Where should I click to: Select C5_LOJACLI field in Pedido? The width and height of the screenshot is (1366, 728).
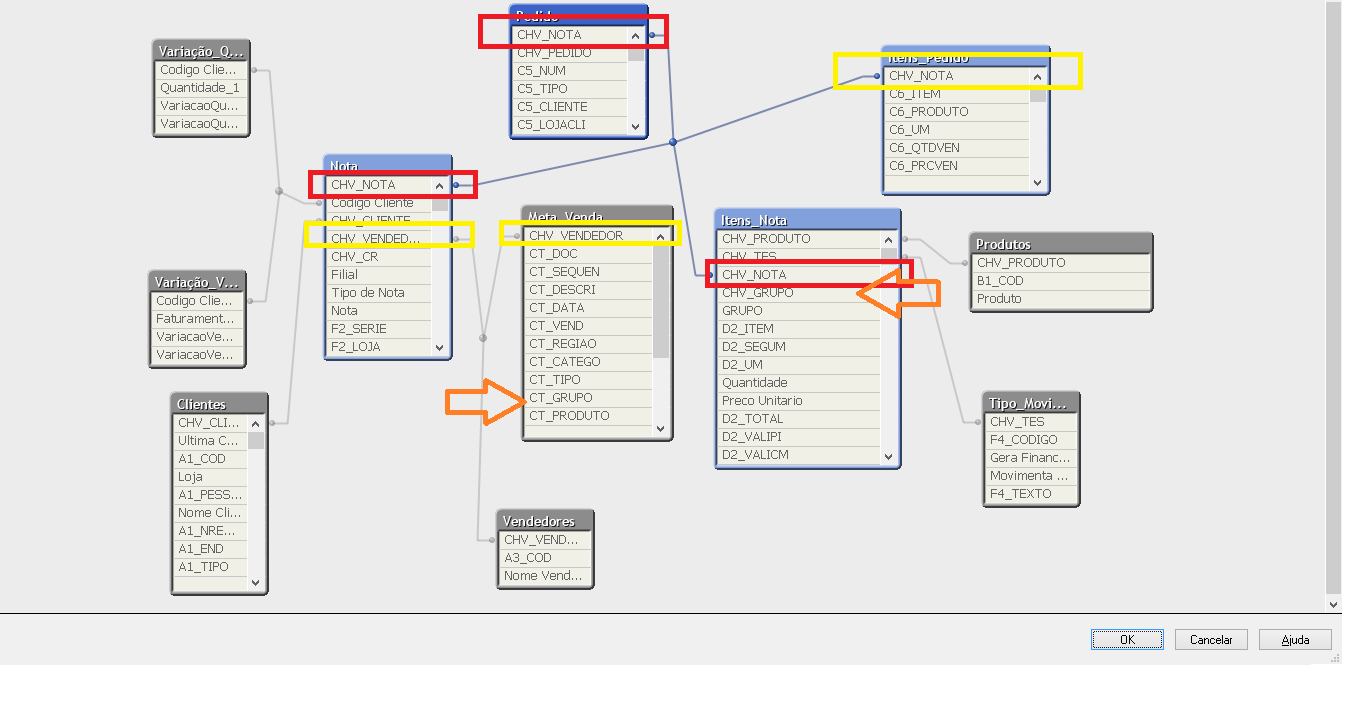570,125
